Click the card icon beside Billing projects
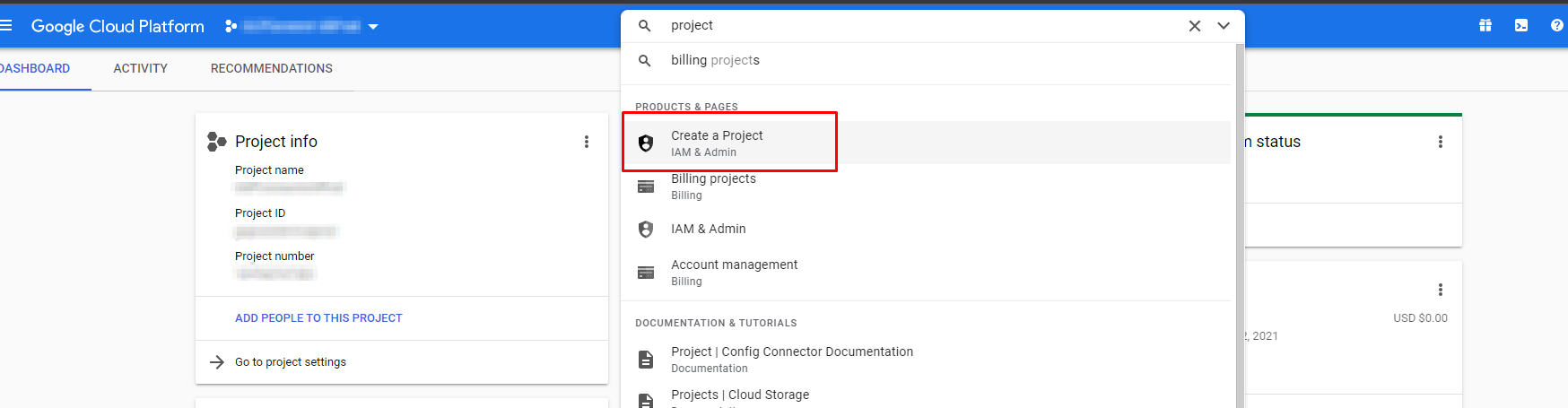1568x408 pixels. pyautogui.click(x=646, y=187)
